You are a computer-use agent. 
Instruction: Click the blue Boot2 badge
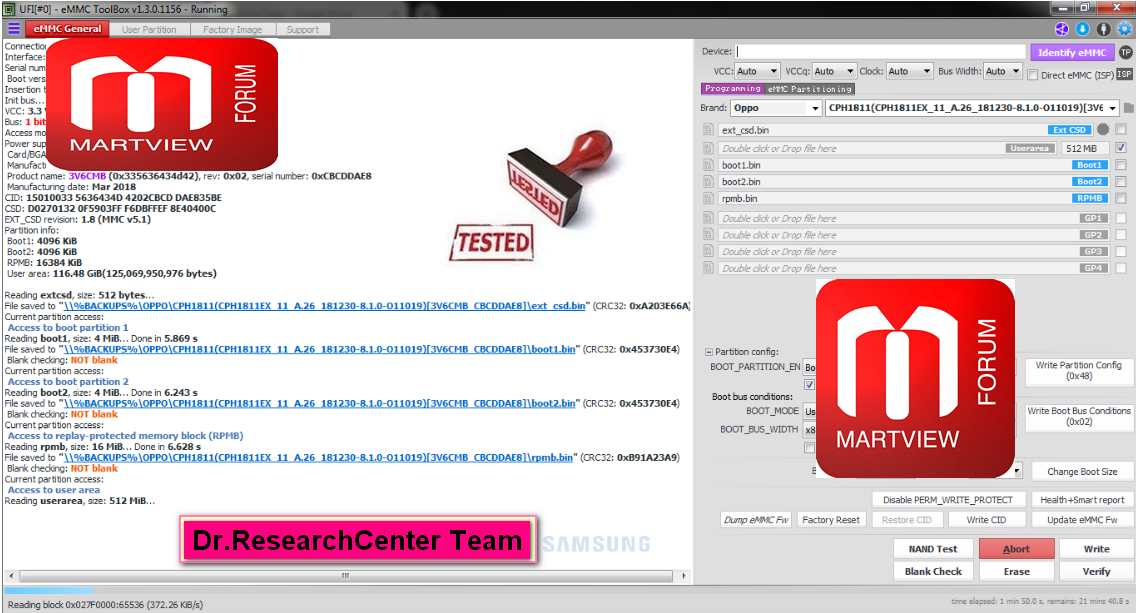1089,182
